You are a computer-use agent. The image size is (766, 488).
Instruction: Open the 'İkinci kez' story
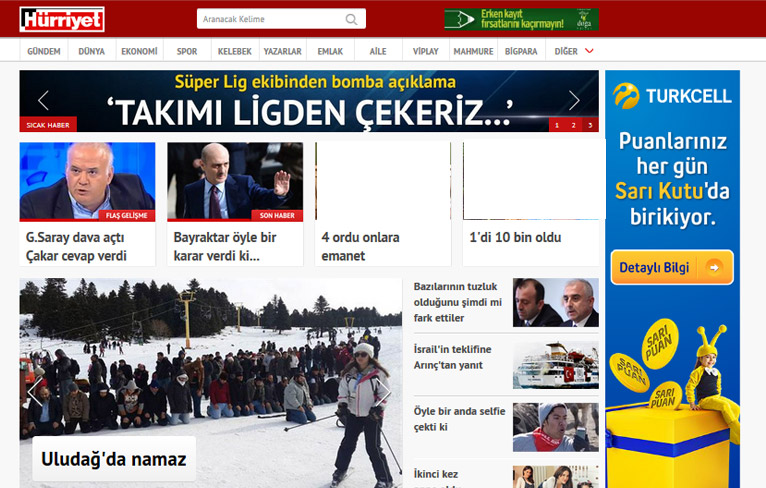tap(436, 474)
